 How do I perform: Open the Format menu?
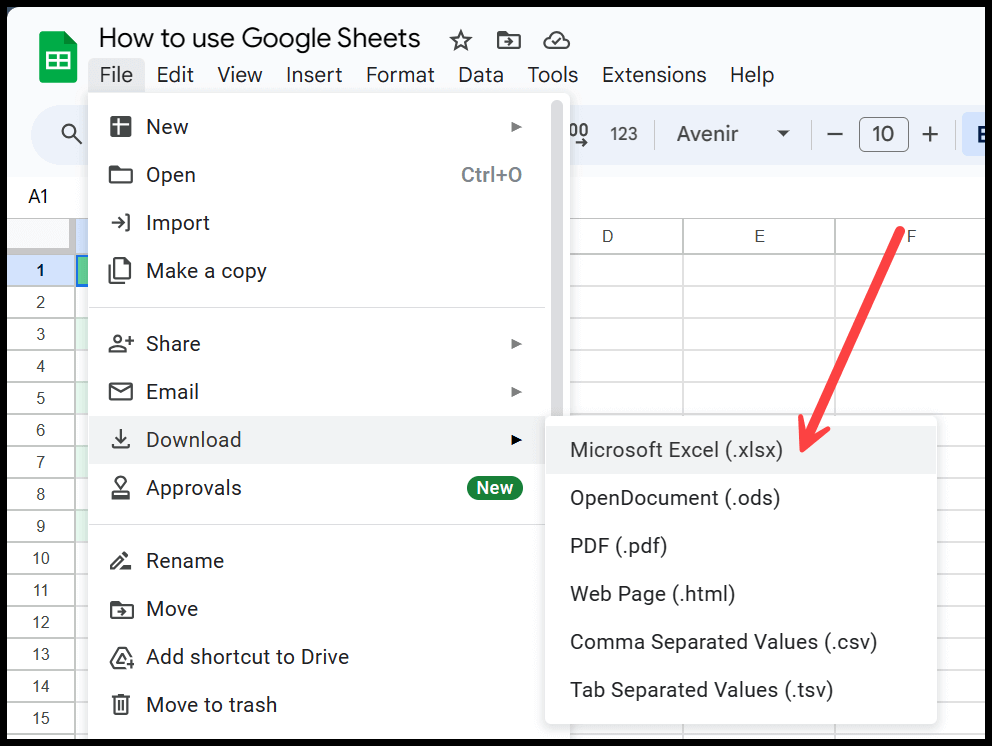tap(400, 75)
